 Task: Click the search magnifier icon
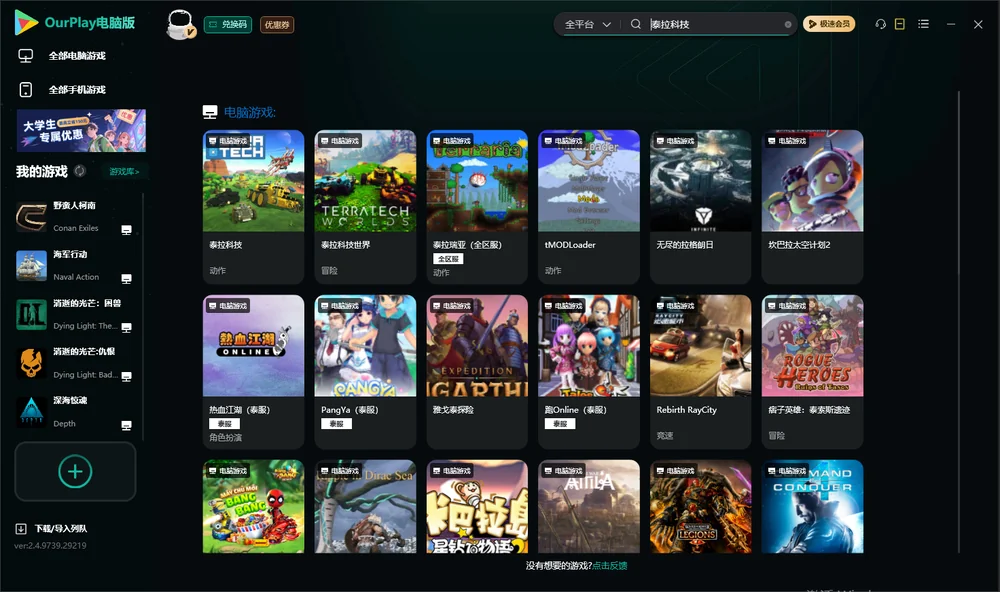pyautogui.click(x=636, y=24)
